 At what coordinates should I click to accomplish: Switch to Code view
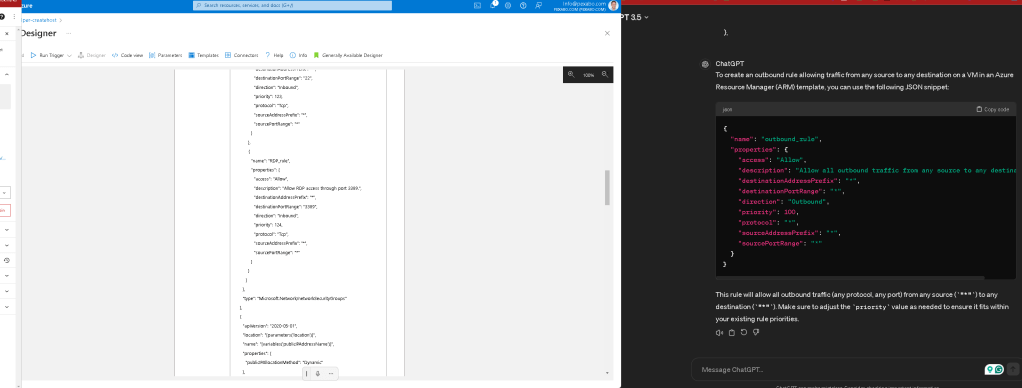(x=127, y=55)
